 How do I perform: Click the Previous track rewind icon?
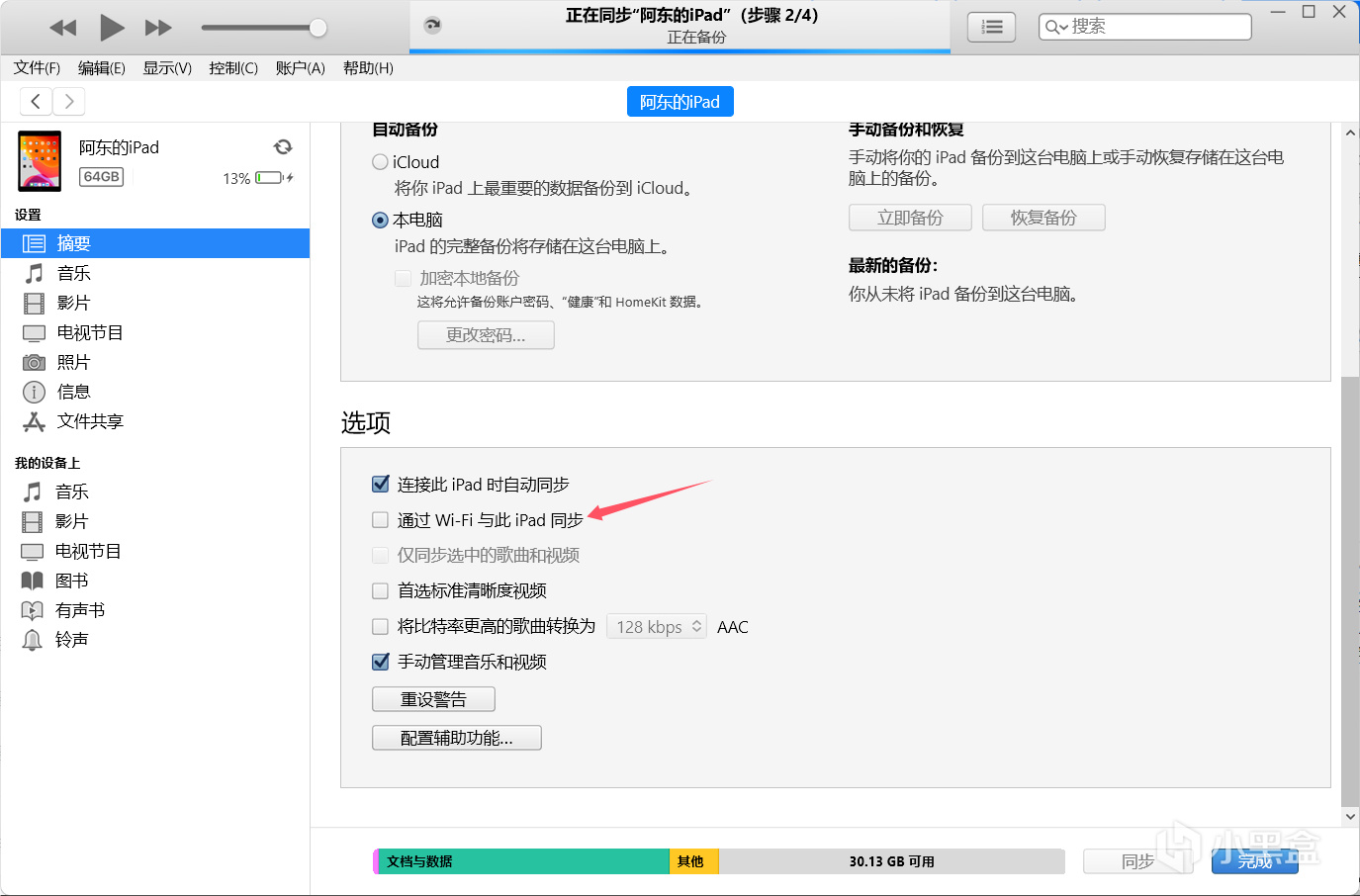click(x=63, y=28)
